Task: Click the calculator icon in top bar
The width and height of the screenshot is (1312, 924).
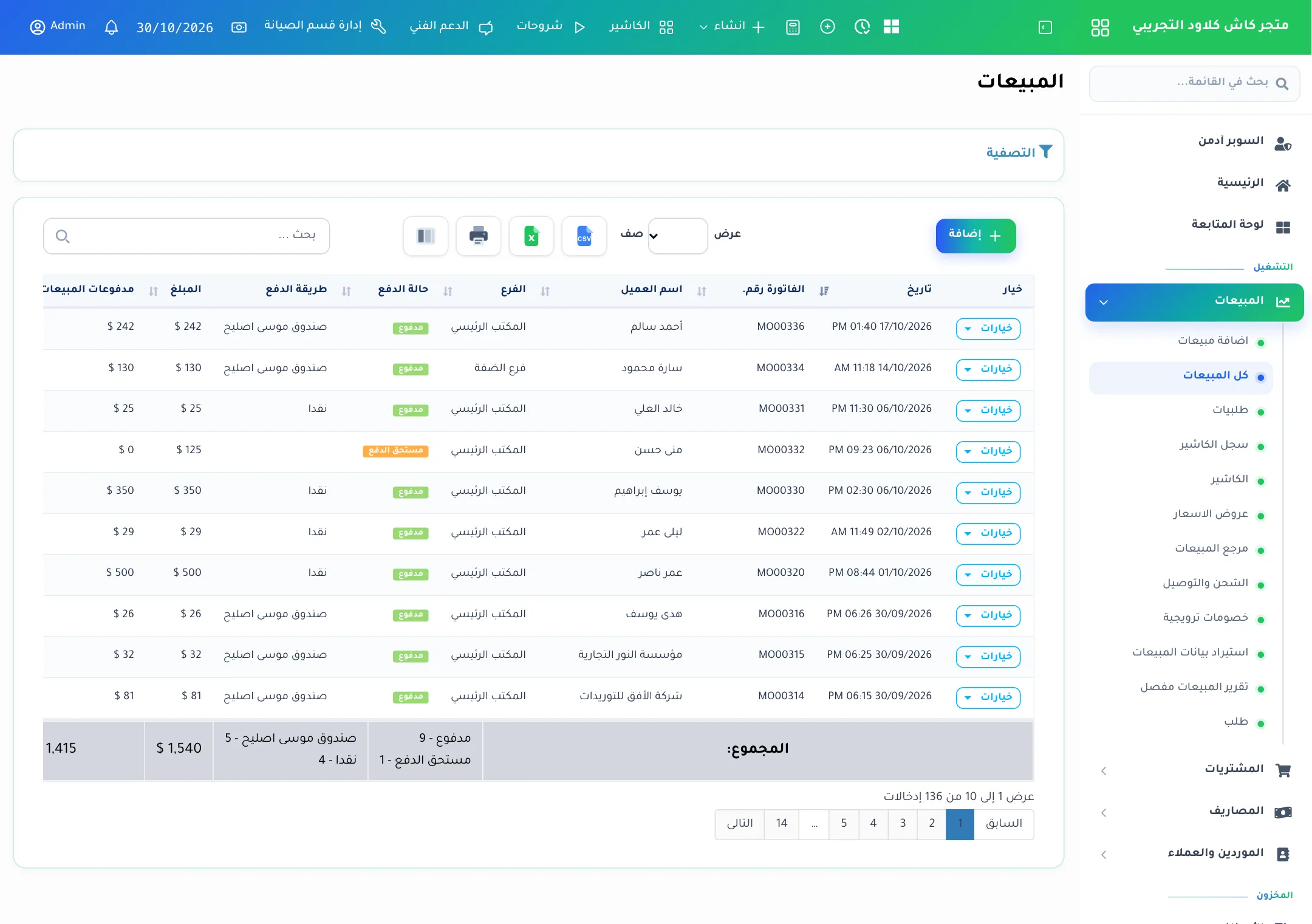Action: coord(793,27)
